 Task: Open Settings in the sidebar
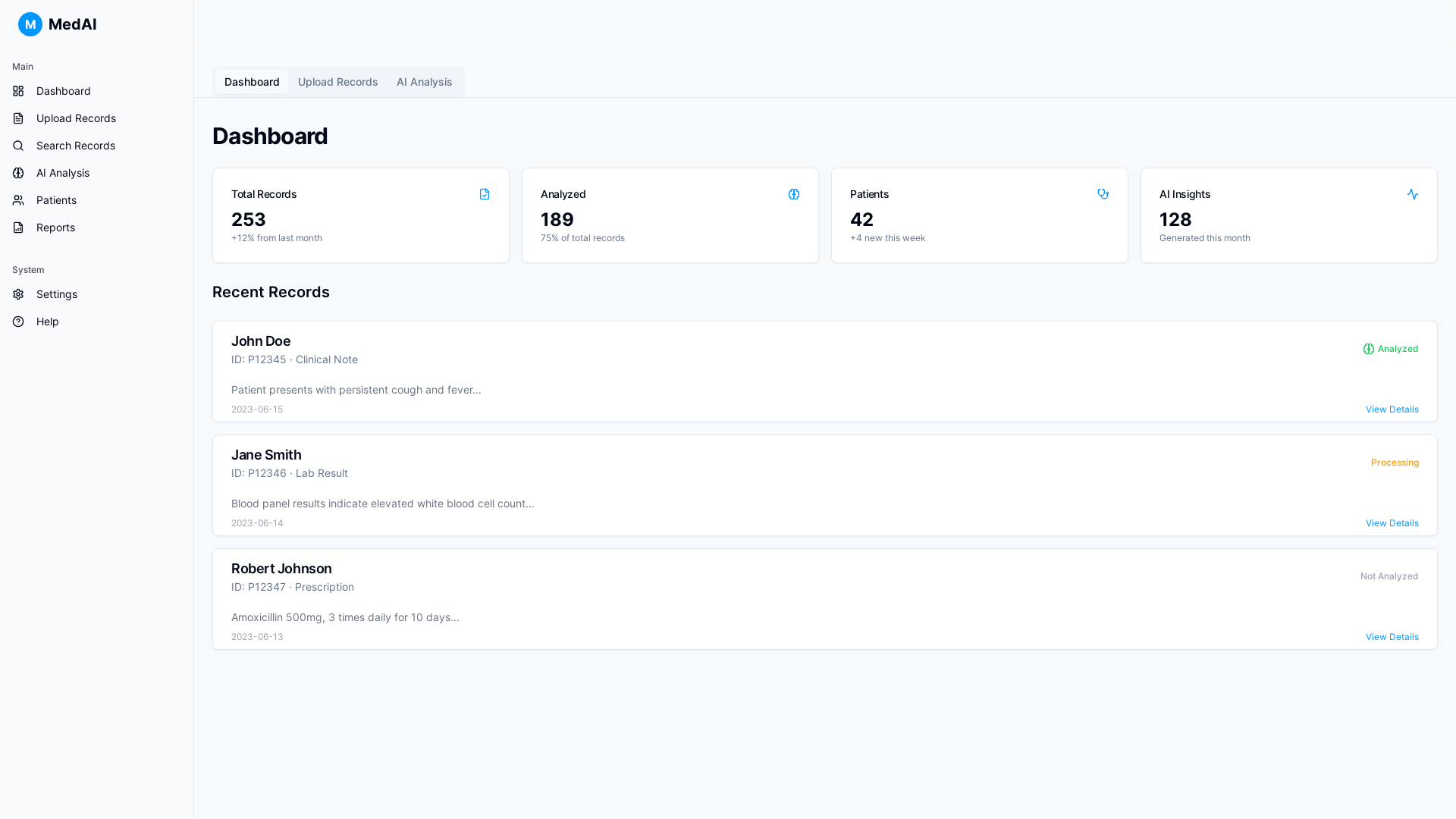[97, 294]
